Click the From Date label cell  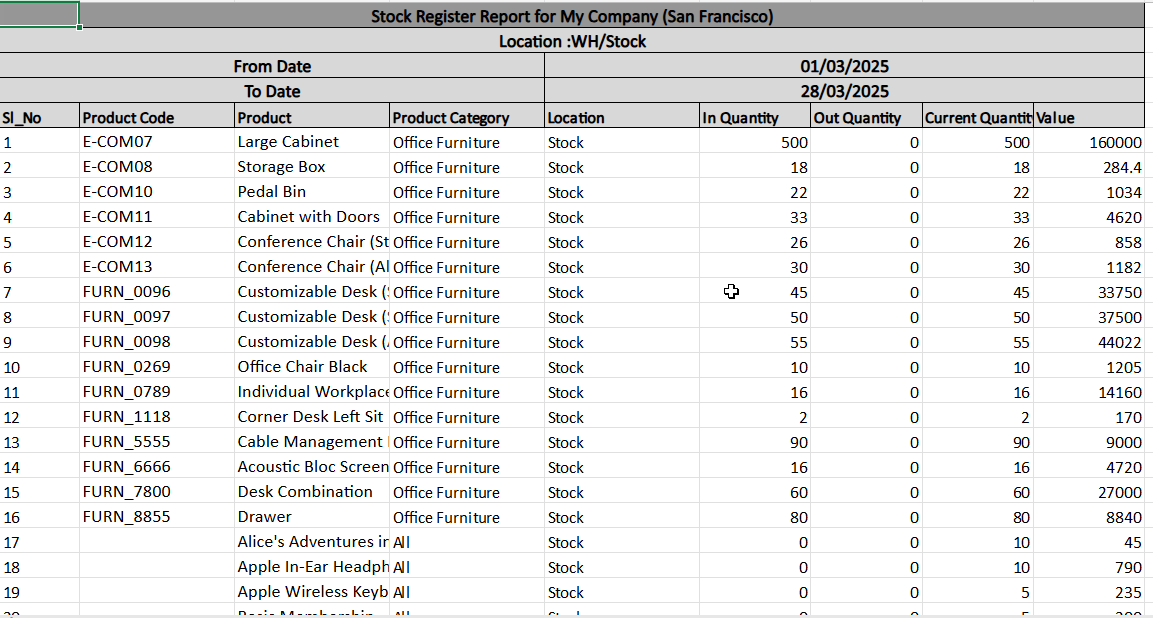[x=272, y=66]
